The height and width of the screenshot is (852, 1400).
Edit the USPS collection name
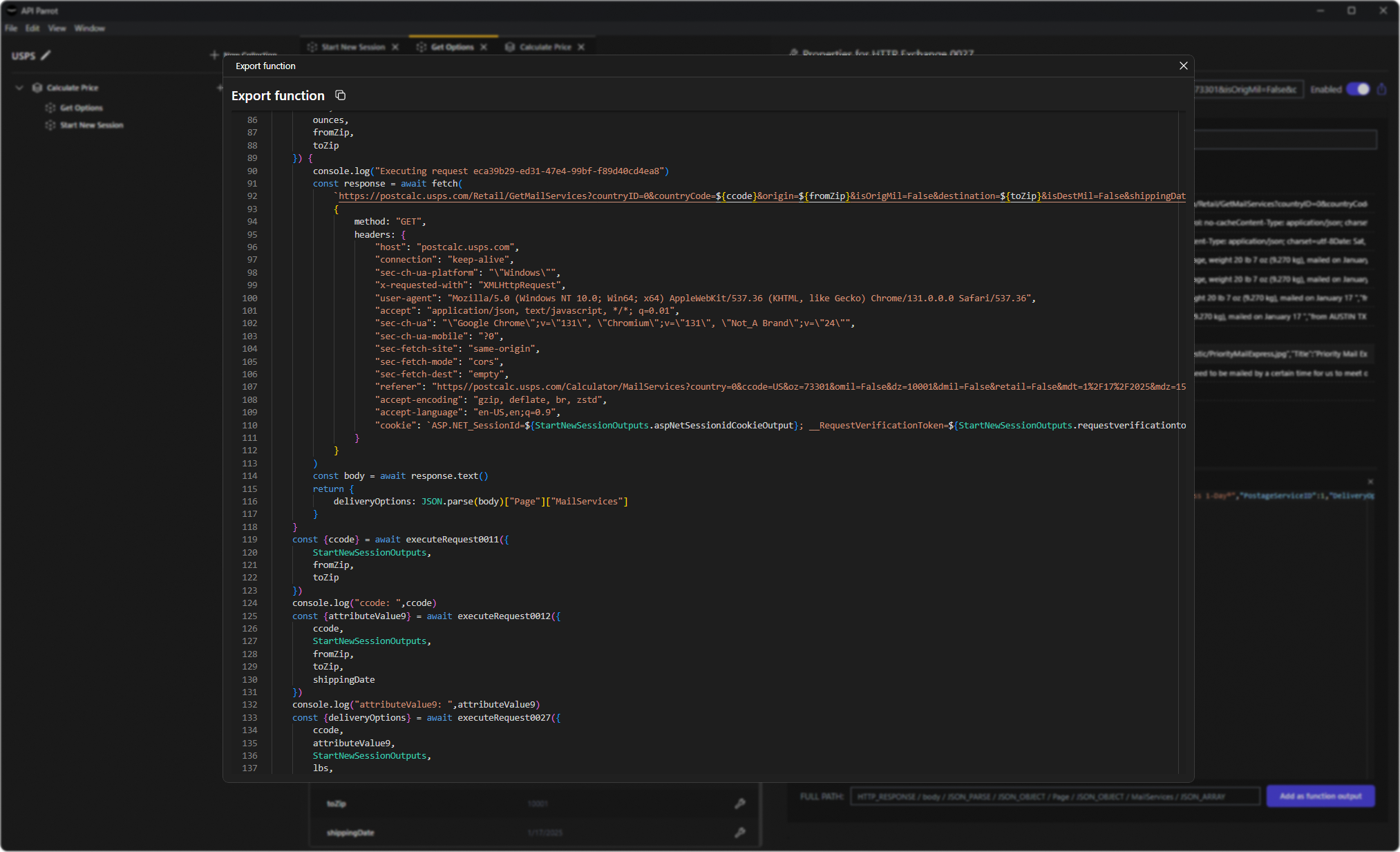click(x=46, y=55)
